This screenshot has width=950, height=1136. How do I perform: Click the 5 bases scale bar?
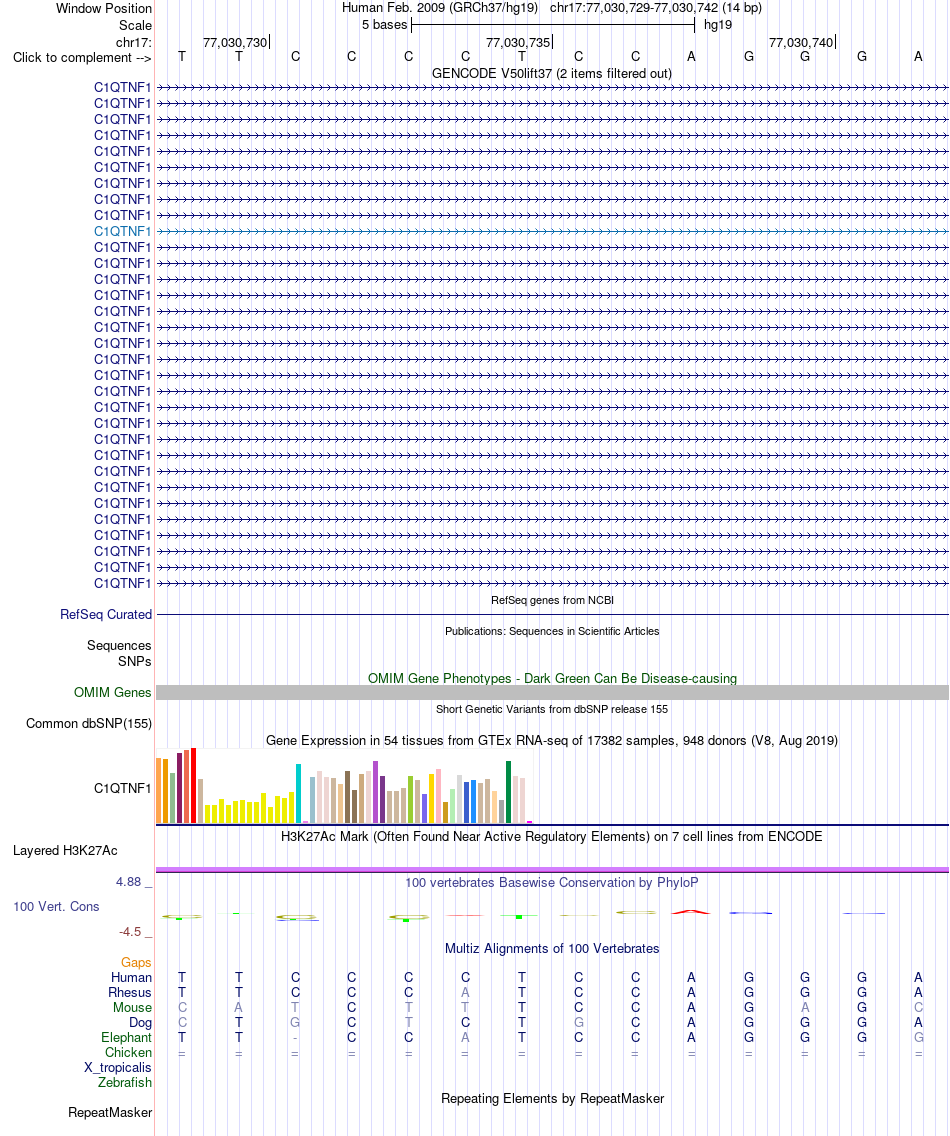pos(552,25)
